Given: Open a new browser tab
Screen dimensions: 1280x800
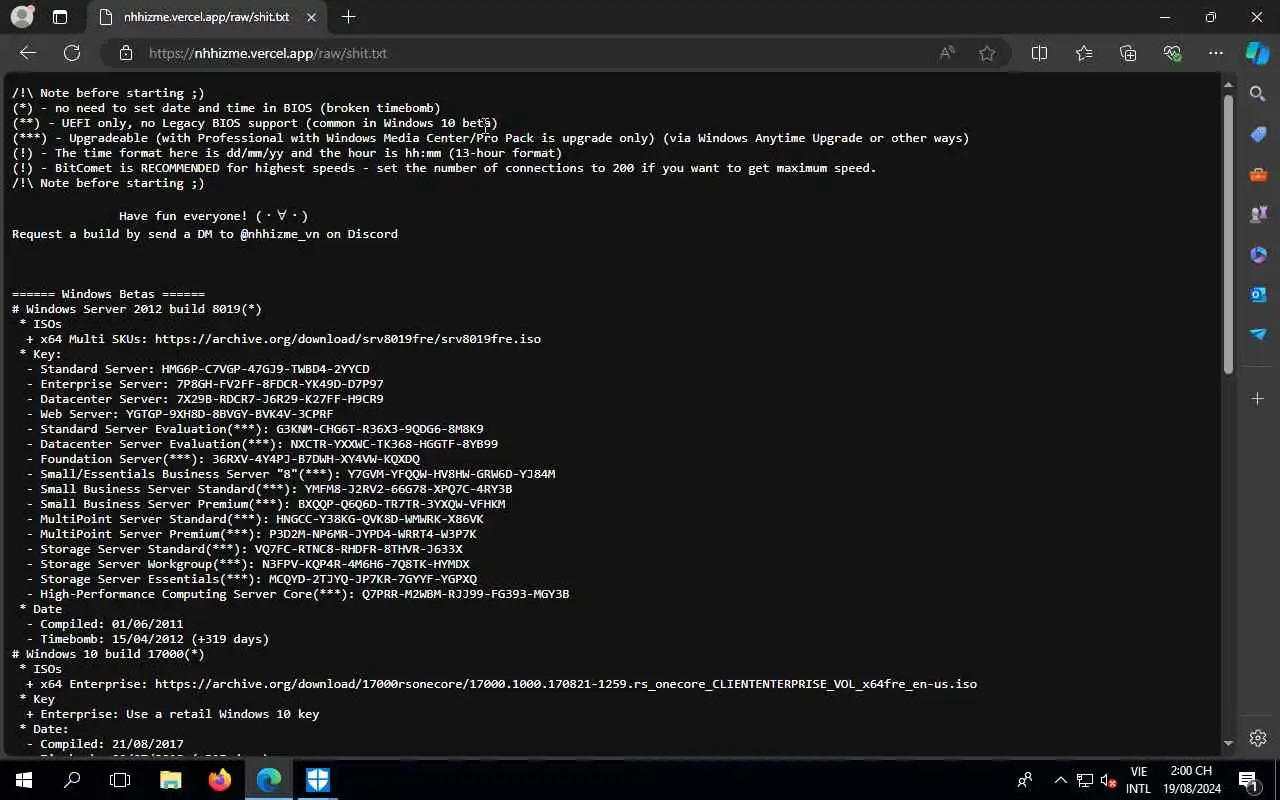Looking at the screenshot, I should 348,17.
